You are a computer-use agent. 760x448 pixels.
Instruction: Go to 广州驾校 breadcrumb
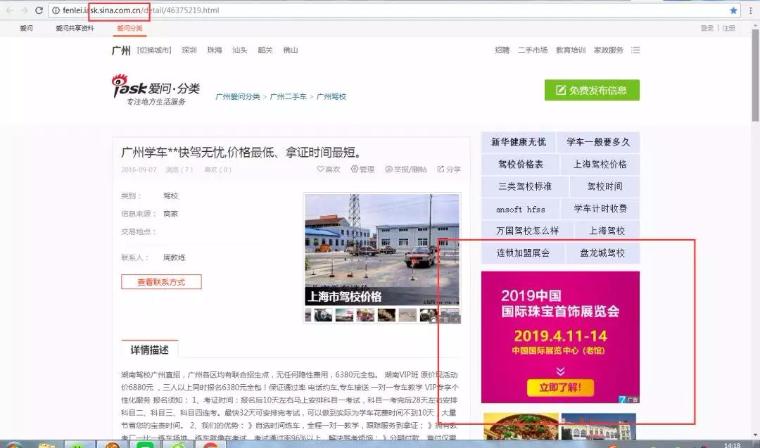click(x=332, y=96)
